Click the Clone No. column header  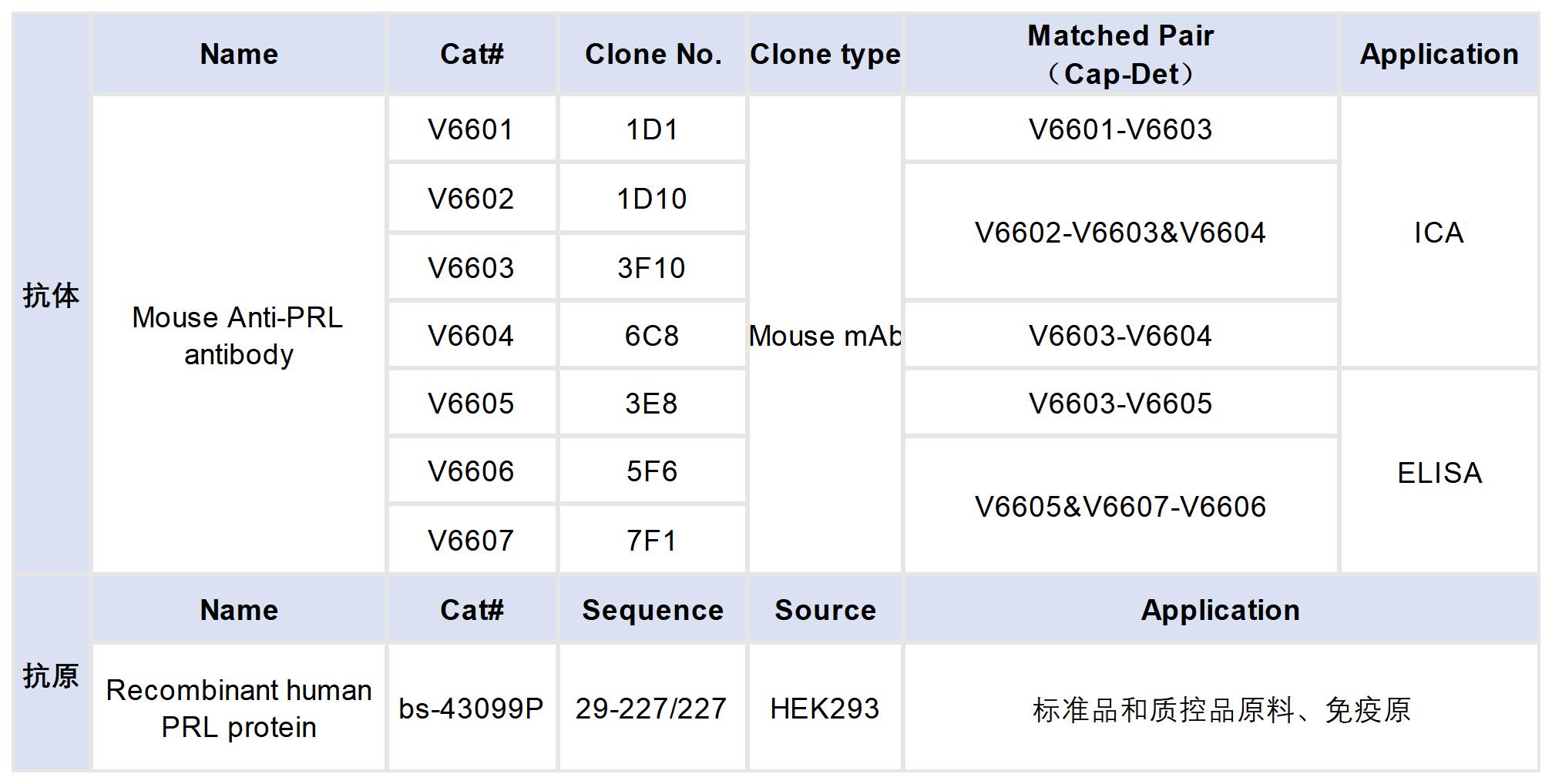653,55
